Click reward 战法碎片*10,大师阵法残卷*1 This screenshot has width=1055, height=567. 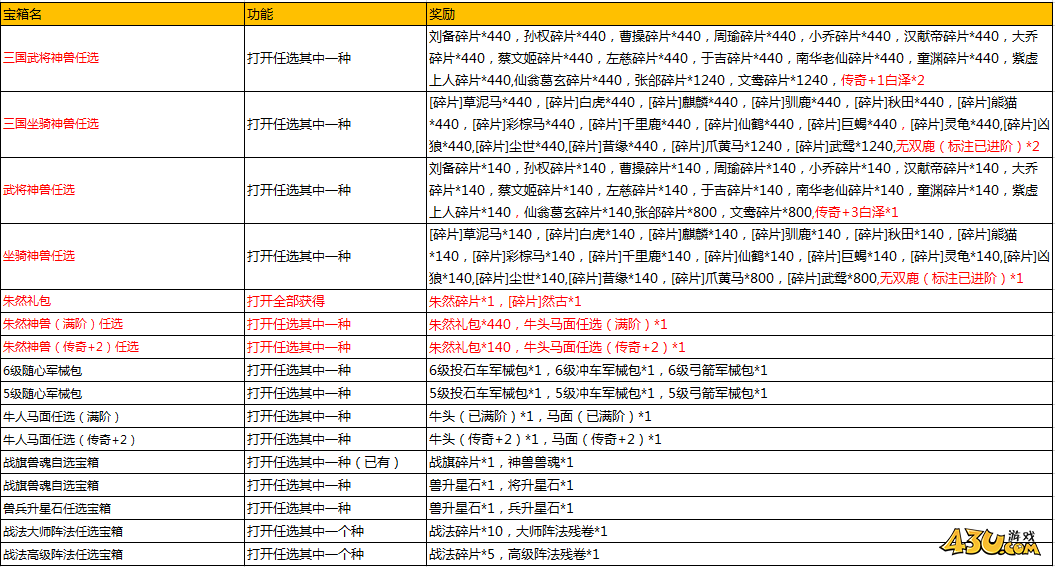click(x=518, y=531)
